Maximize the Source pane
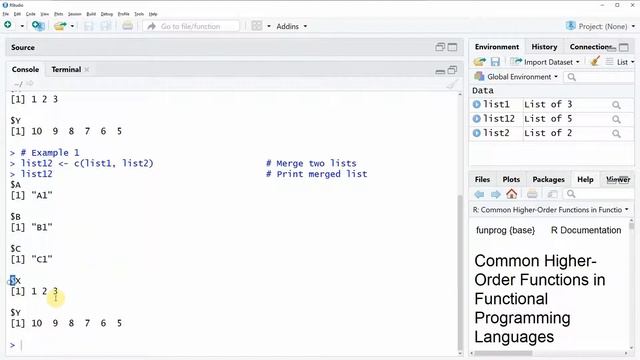The width and height of the screenshot is (640, 360). [x=452, y=47]
